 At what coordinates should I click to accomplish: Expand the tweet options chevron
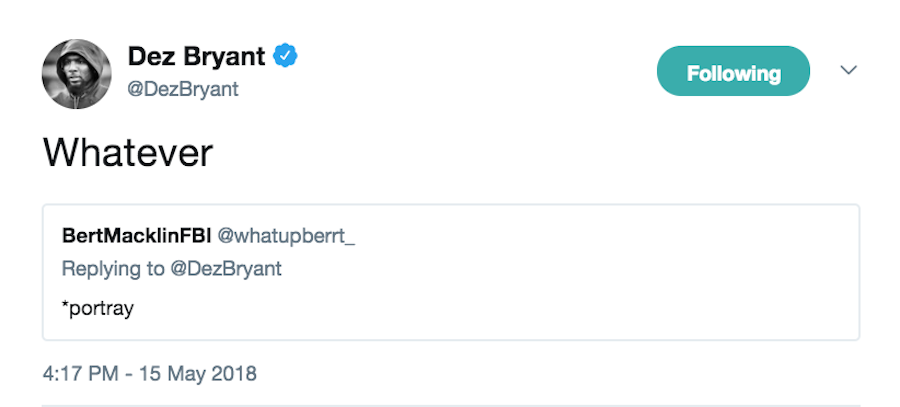[848, 71]
